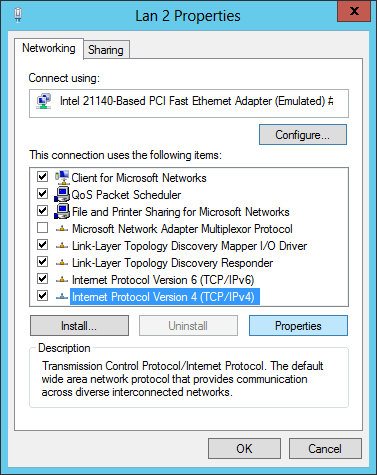This screenshot has width=377, height=475.
Task: Select the Networking tab
Action: [x=49, y=48]
